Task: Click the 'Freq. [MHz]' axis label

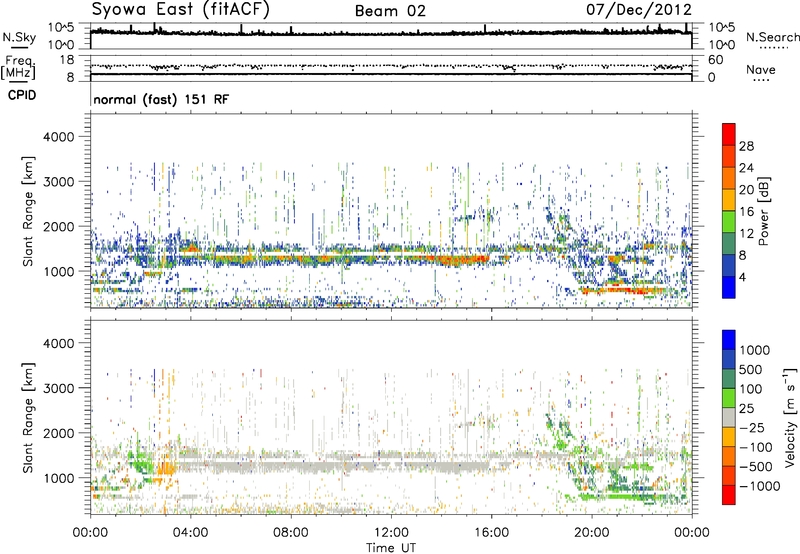Action: [18, 67]
